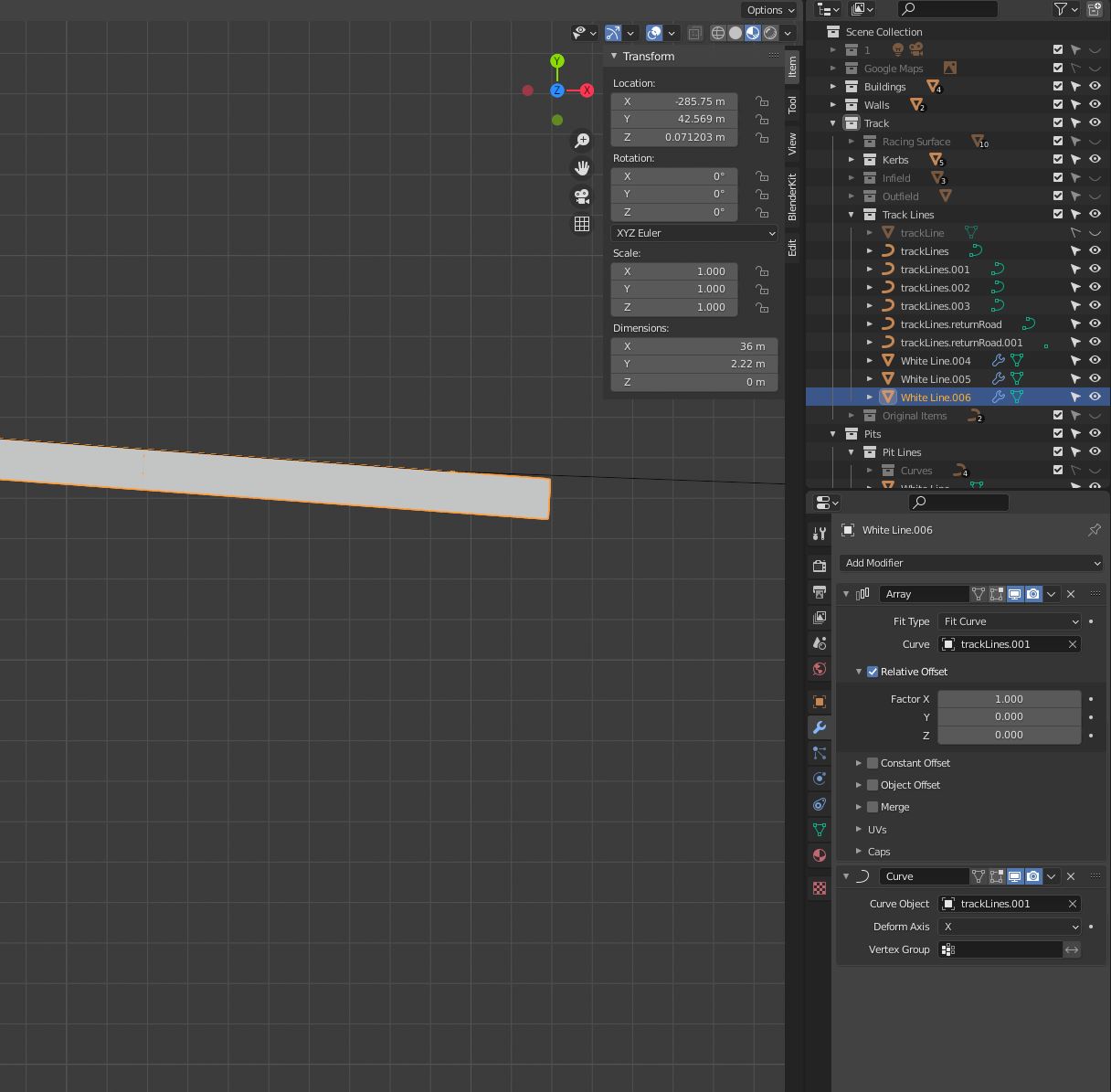Remove the Array modifier

tap(1071, 594)
